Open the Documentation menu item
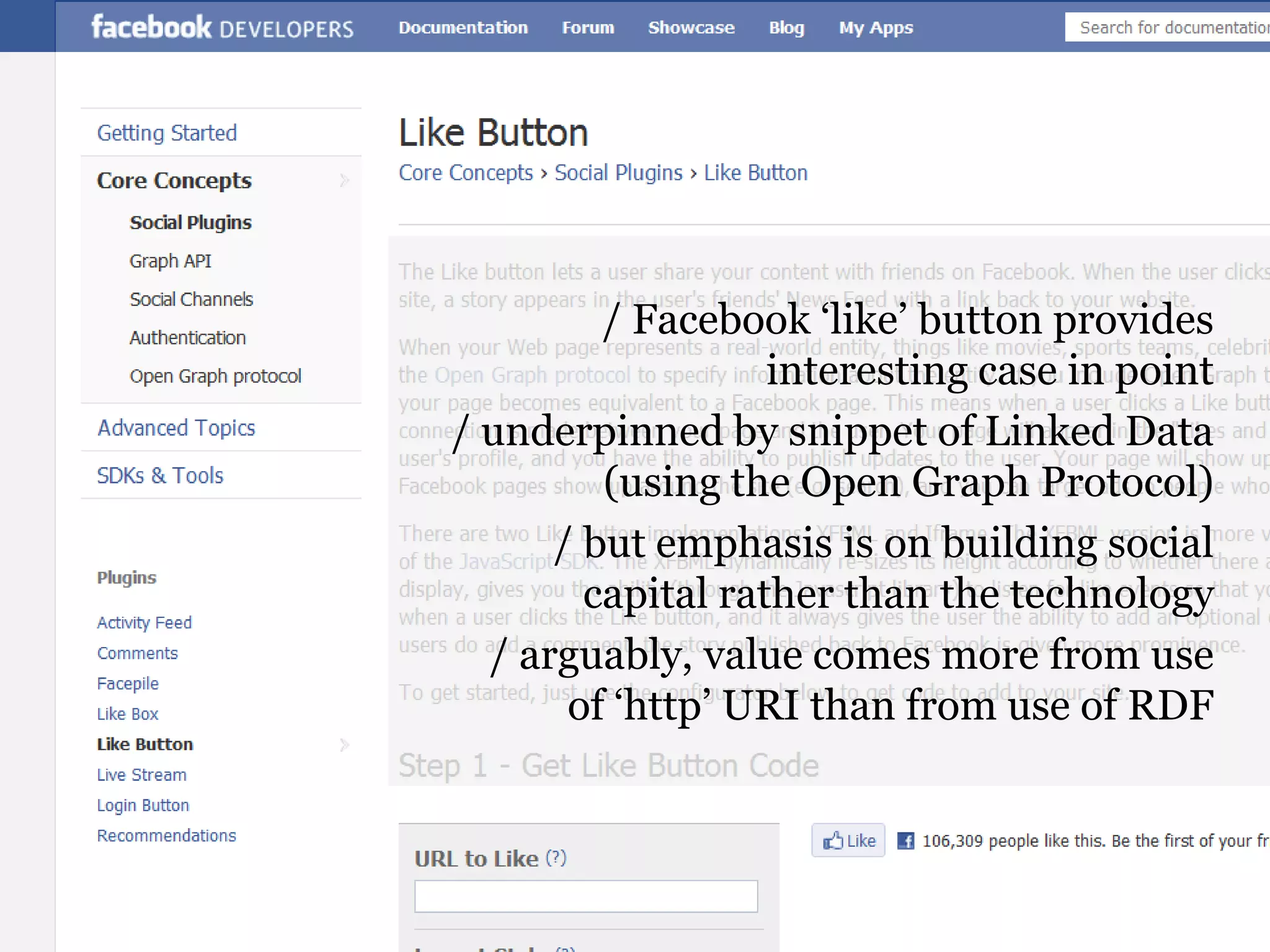Image resolution: width=1270 pixels, height=952 pixels. [463, 28]
